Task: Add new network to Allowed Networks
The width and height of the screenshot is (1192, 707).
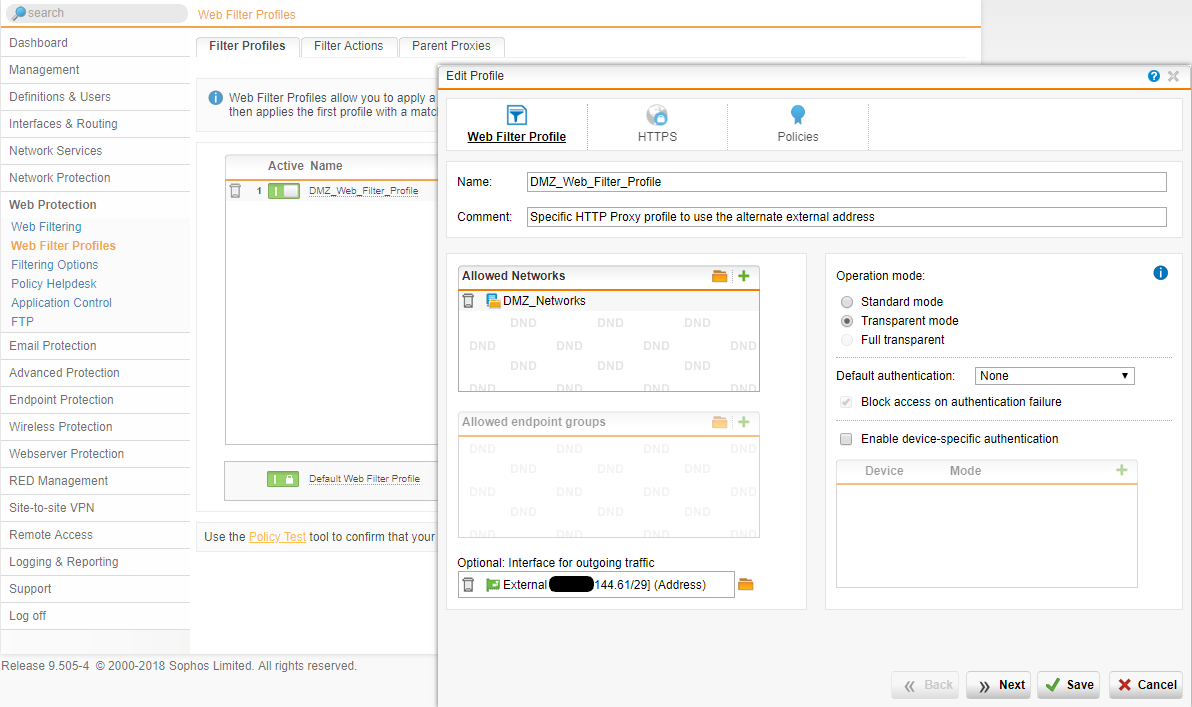Action: pos(743,276)
